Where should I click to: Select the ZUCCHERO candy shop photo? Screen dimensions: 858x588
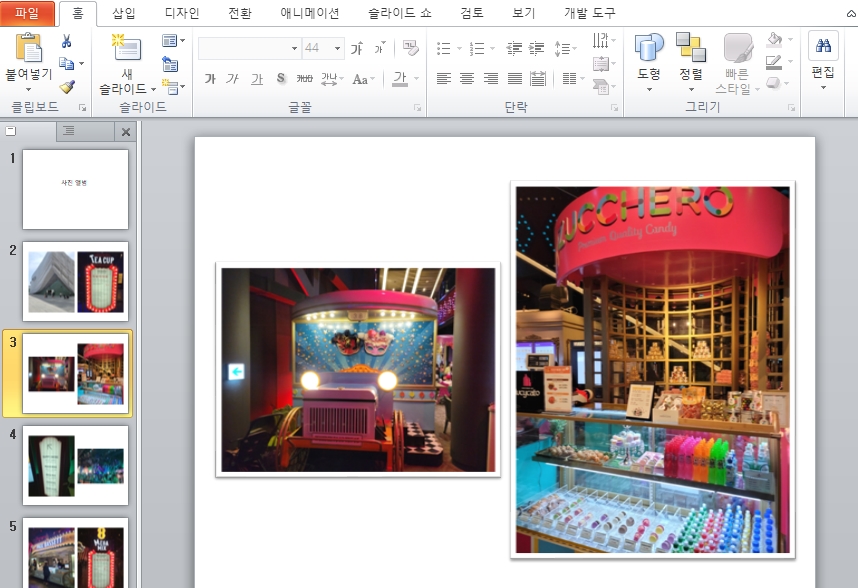point(653,370)
